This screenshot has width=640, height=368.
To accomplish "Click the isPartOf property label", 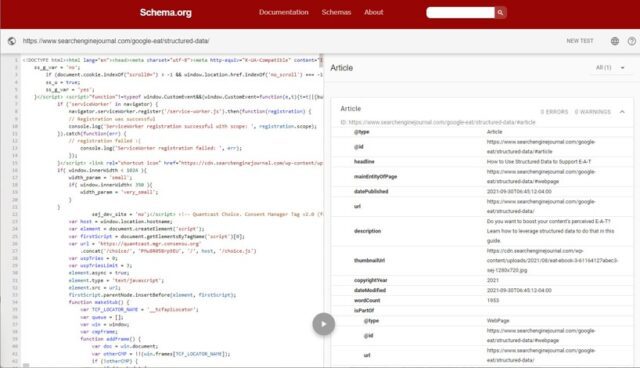I will 364,310.
